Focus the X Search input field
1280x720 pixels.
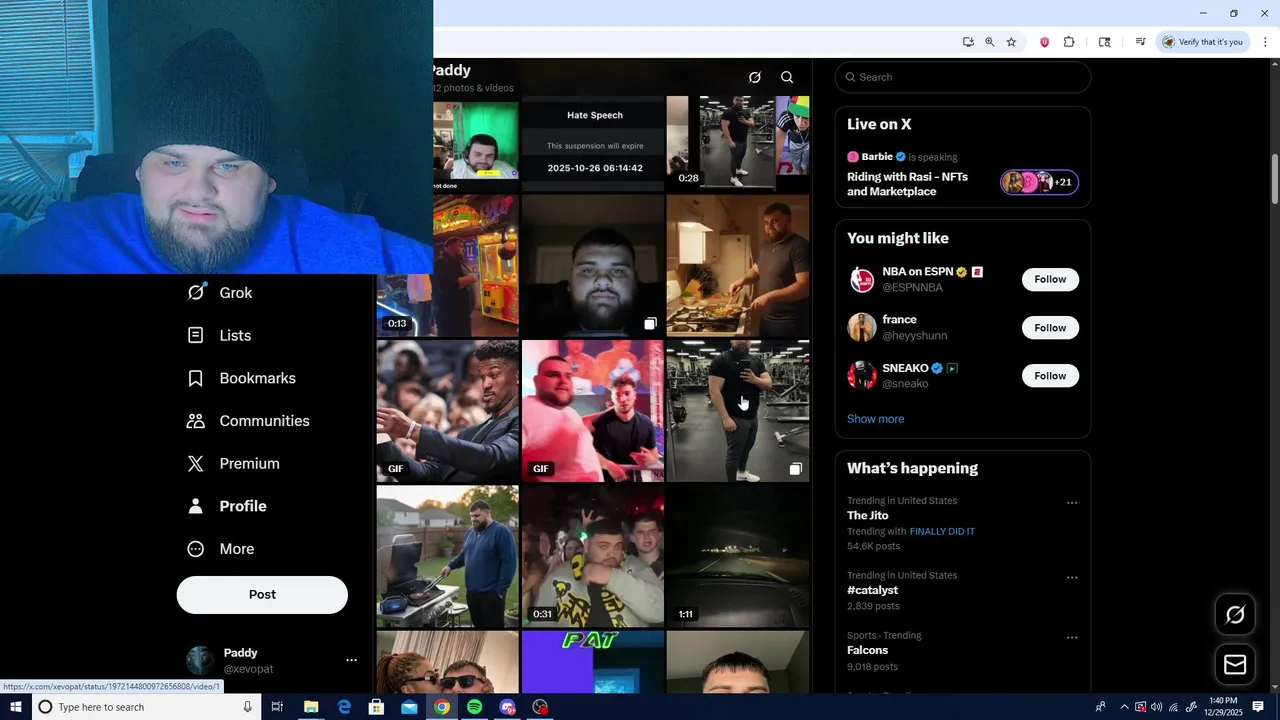(963, 77)
